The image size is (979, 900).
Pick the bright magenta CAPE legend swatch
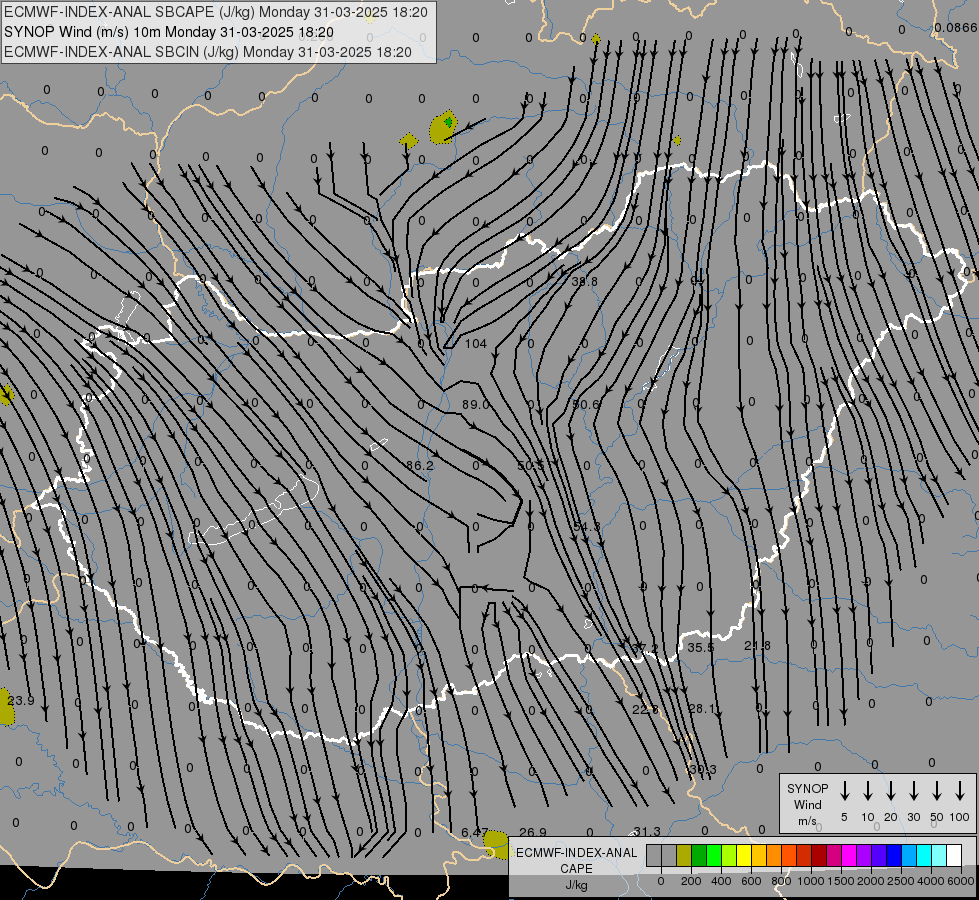click(849, 856)
